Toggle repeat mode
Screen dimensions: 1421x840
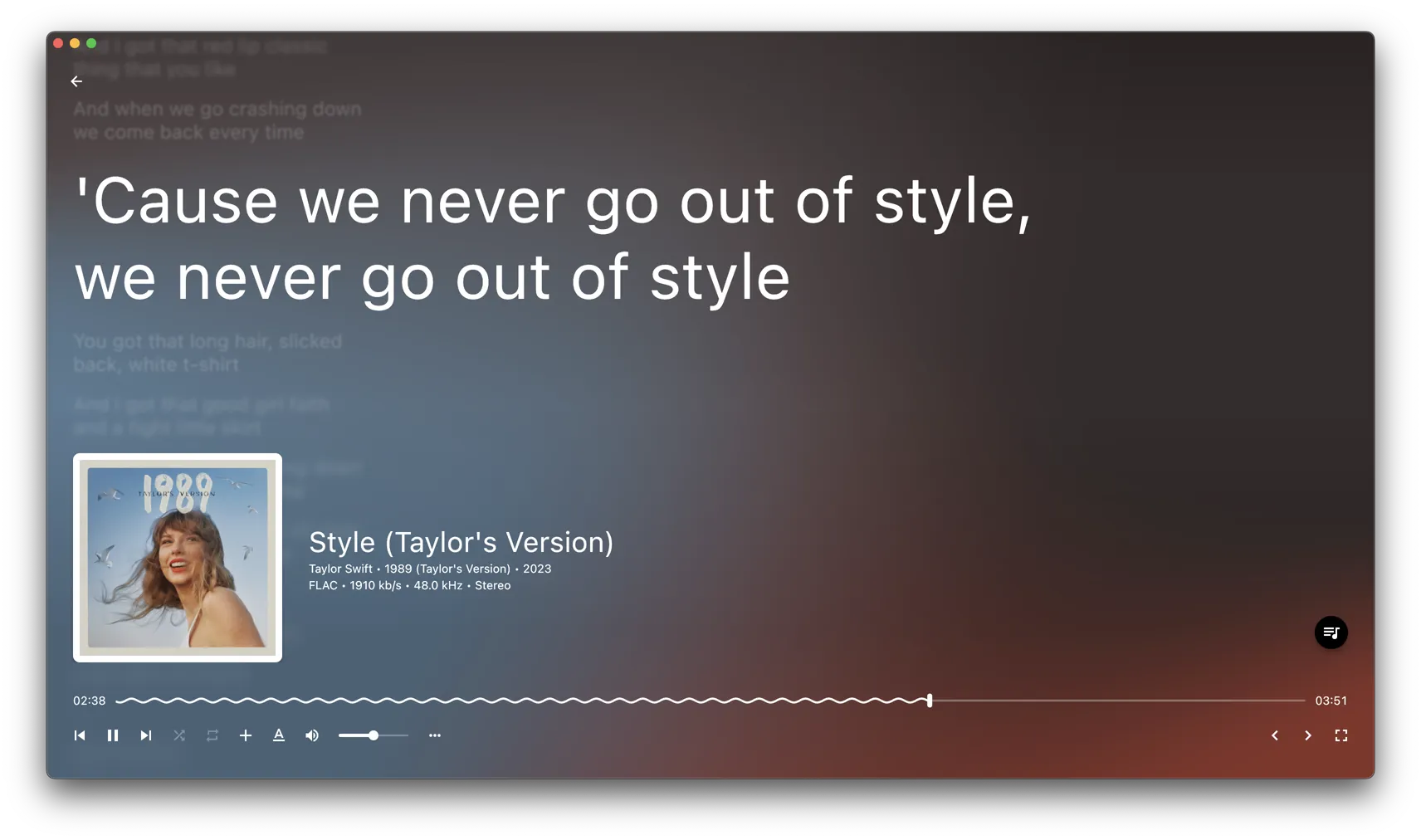[212, 735]
